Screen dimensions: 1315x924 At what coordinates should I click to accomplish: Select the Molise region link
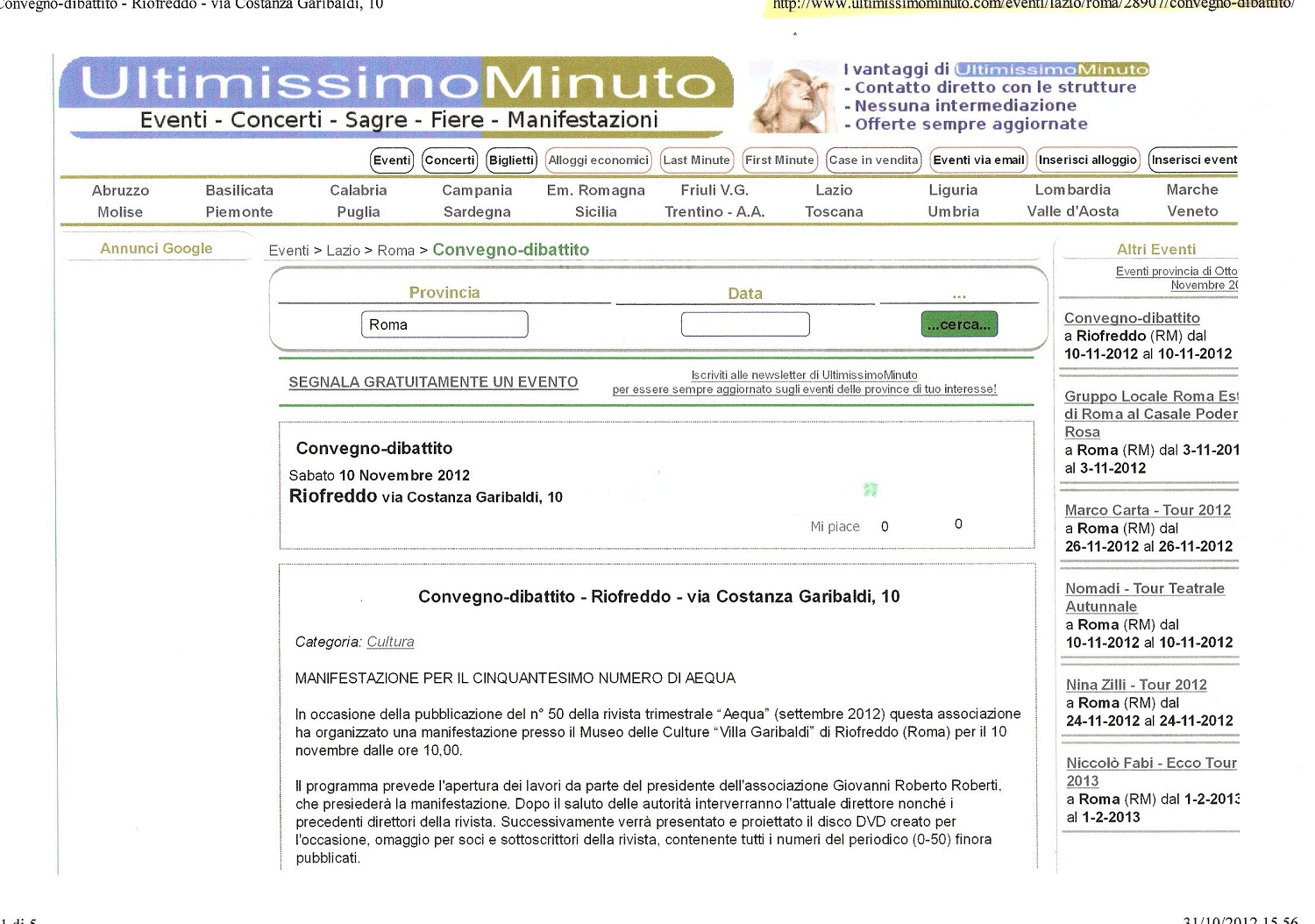pos(121,212)
